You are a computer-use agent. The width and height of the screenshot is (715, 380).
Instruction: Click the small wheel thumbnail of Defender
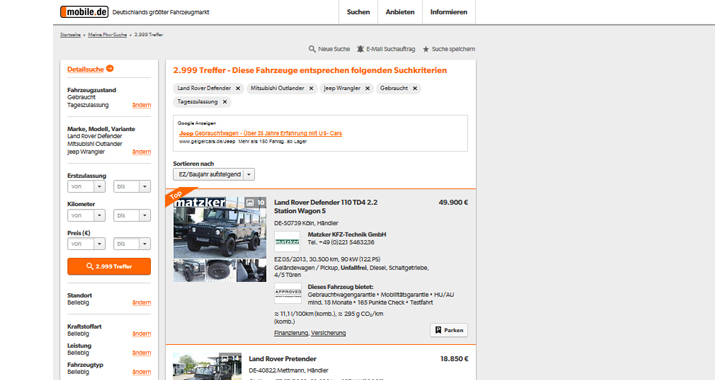tap(221, 271)
